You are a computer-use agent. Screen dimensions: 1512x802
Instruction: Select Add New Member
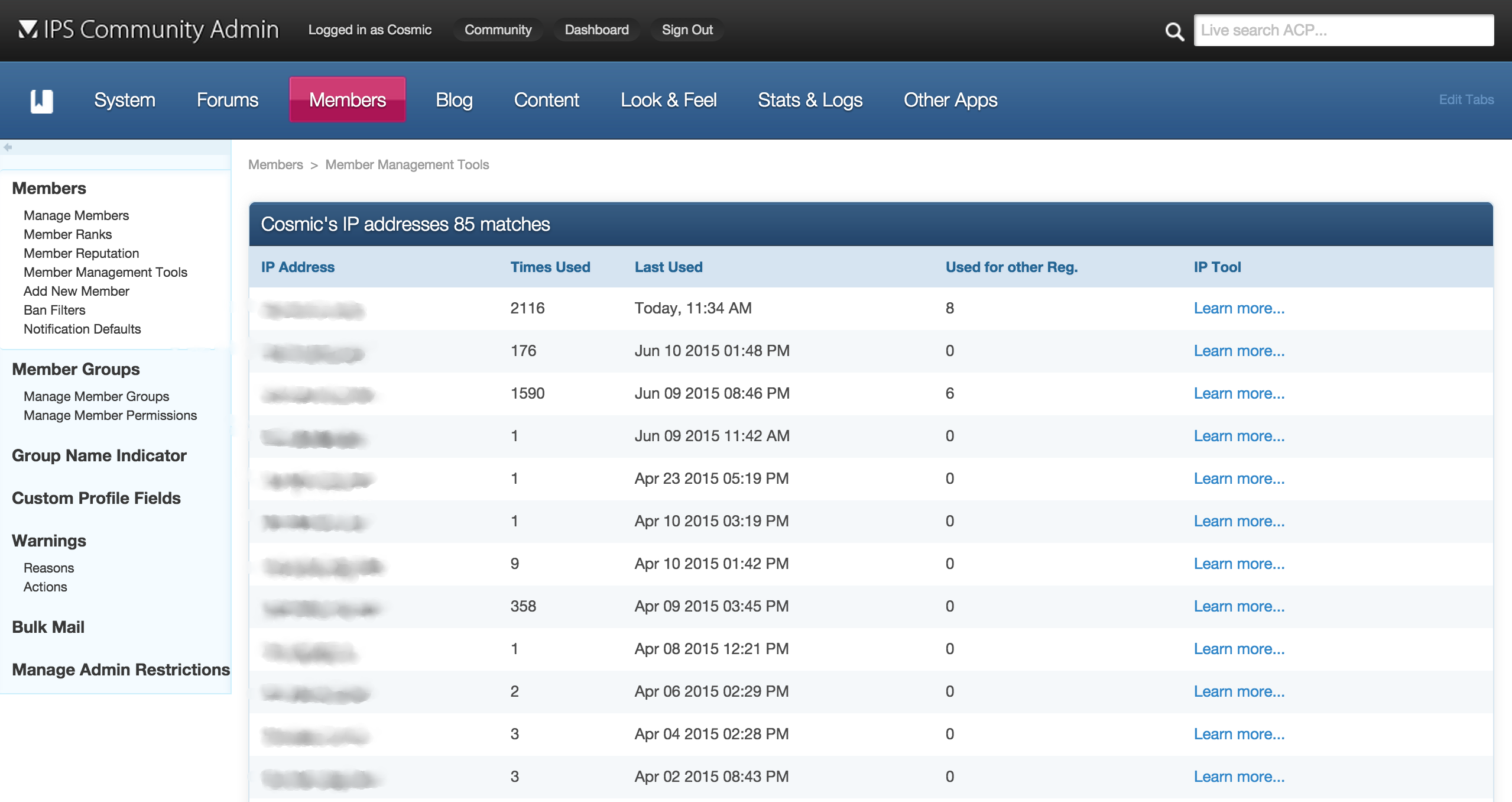(x=76, y=291)
